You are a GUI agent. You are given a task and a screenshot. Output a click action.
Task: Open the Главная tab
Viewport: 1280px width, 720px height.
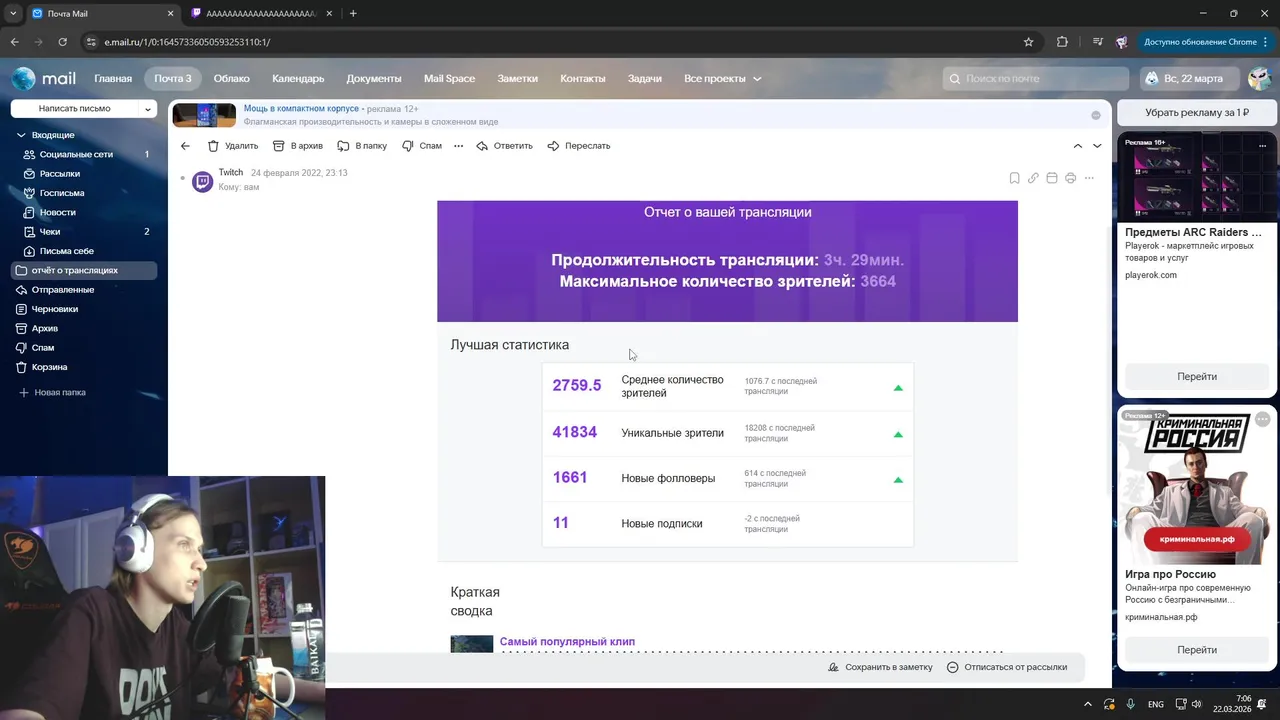tap(113, 78)
